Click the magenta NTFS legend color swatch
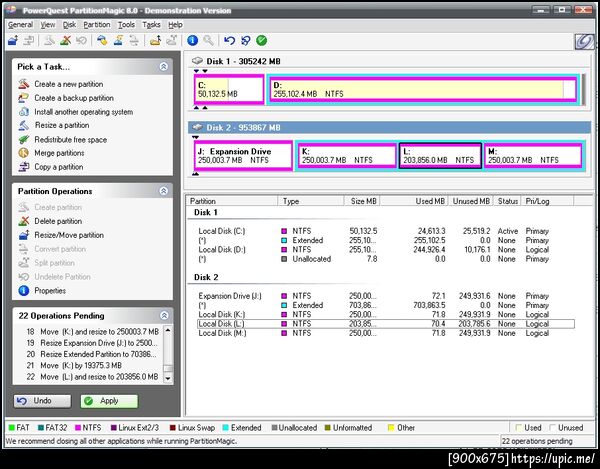 78,428
